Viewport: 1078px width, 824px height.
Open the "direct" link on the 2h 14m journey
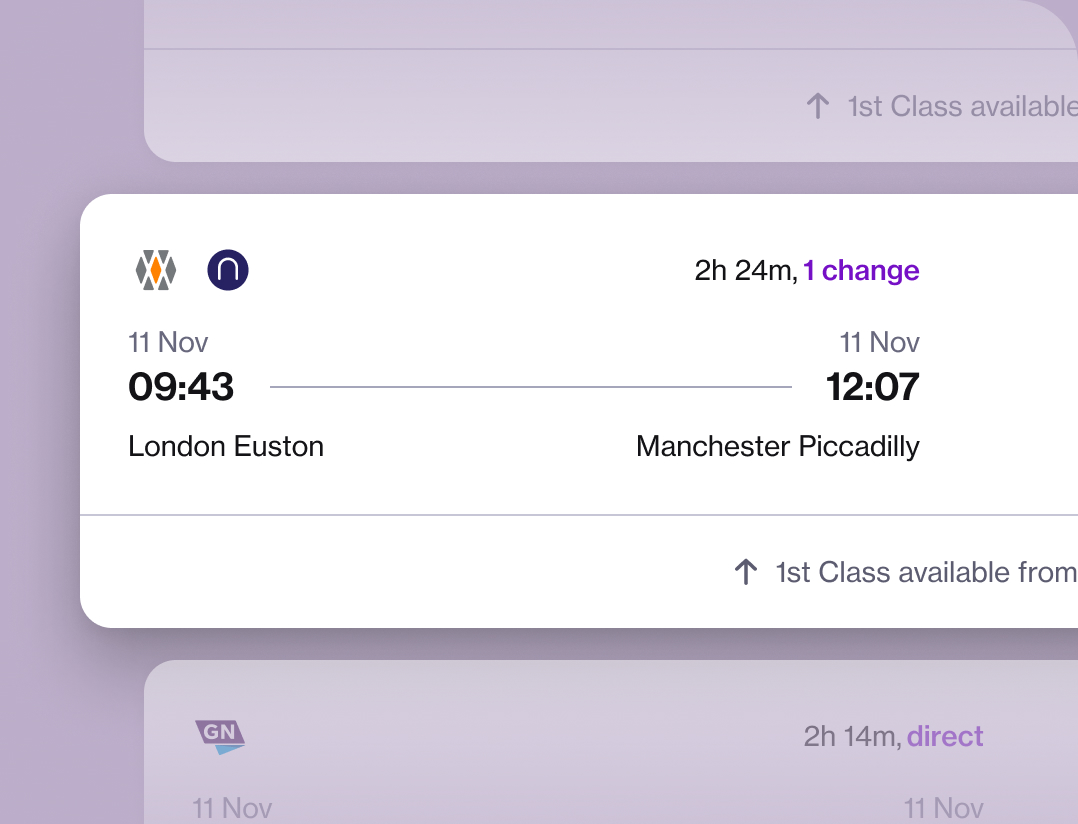click(945, 737)
